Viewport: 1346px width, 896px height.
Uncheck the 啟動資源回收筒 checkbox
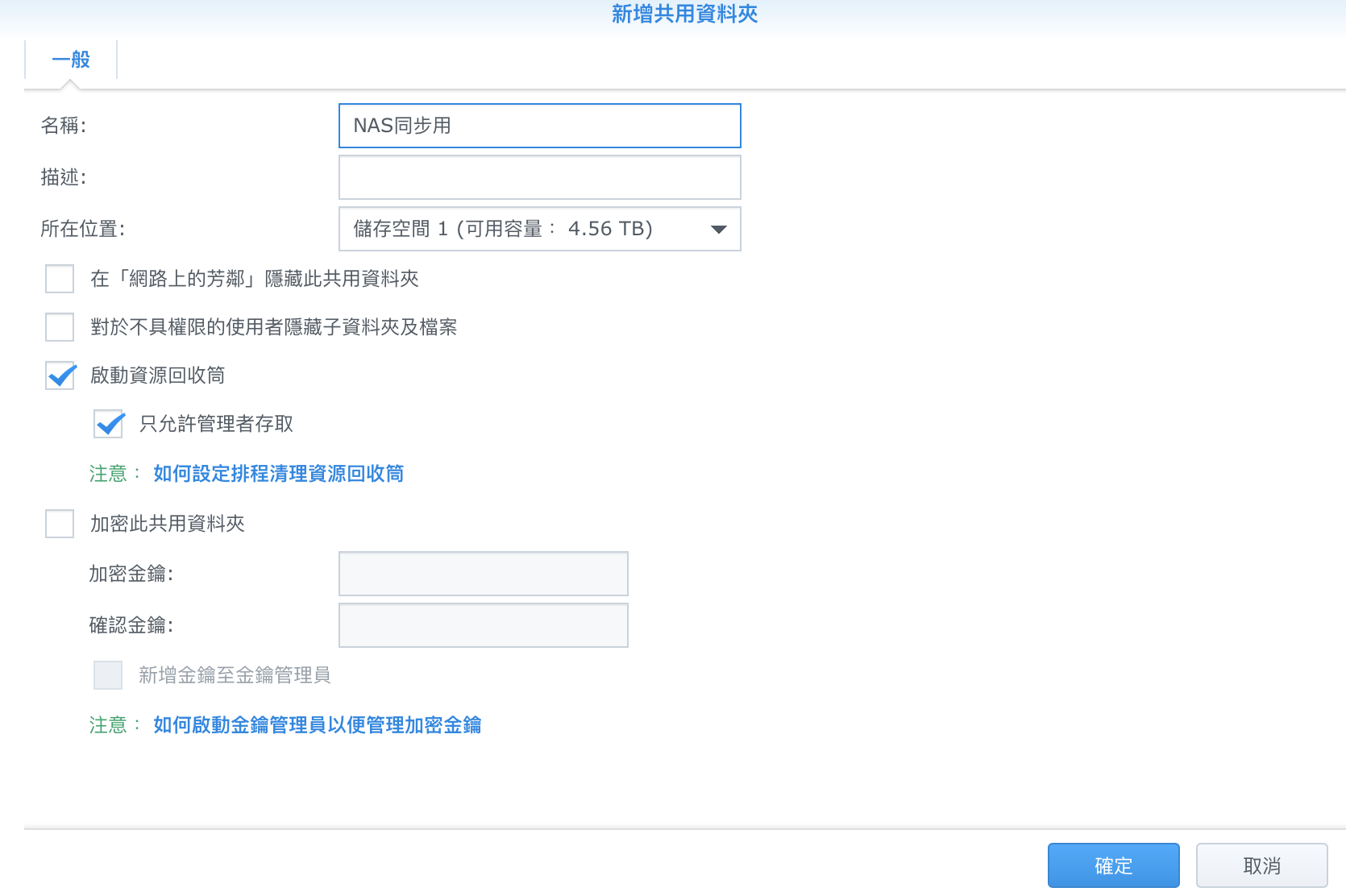[x=60, y=375]
